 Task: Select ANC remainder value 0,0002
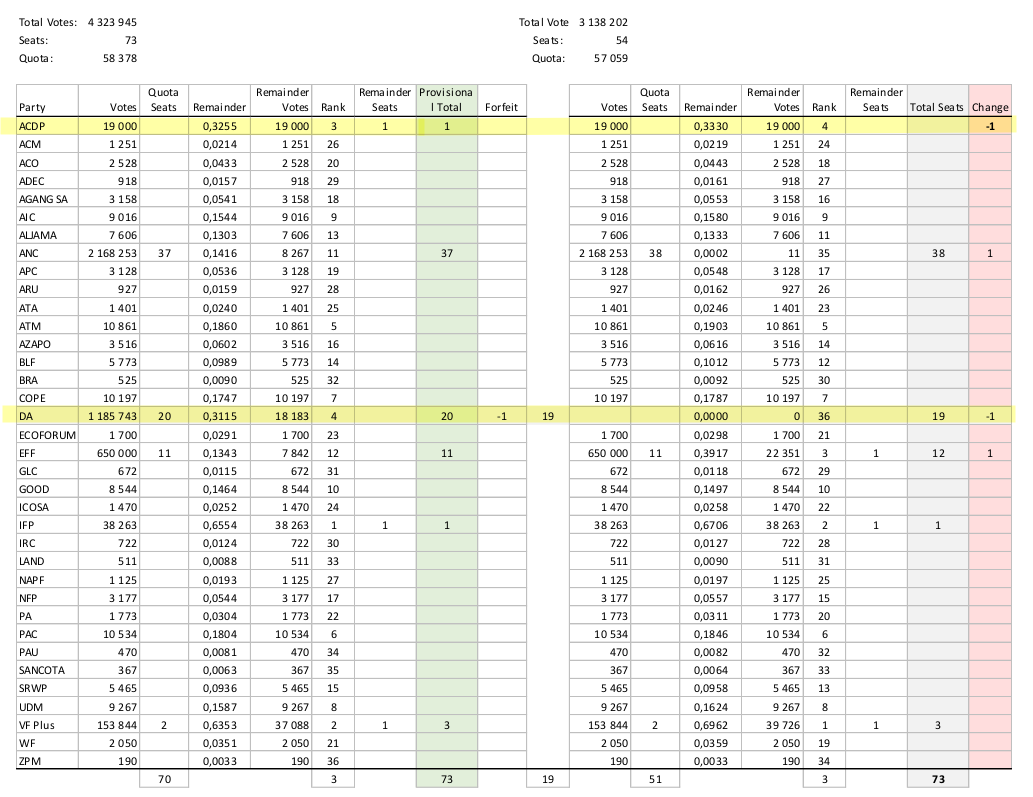click(710, 253)
